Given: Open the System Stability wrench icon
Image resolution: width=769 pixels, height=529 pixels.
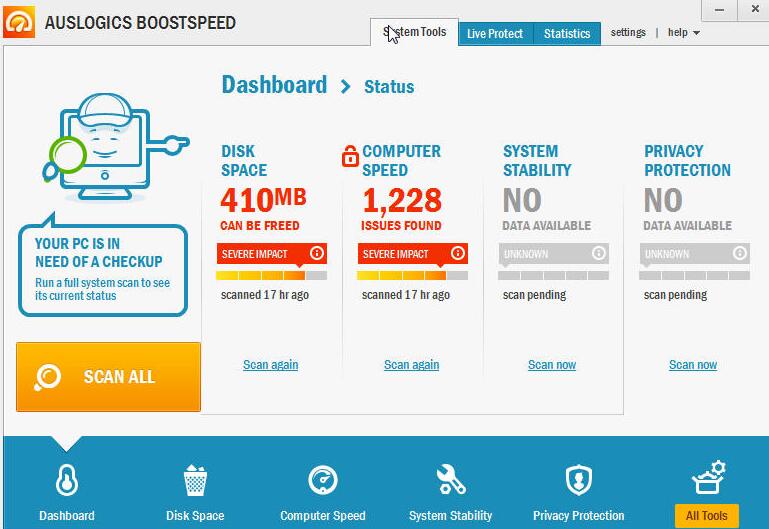Looking at the screenshot, I should coord(451,479).
